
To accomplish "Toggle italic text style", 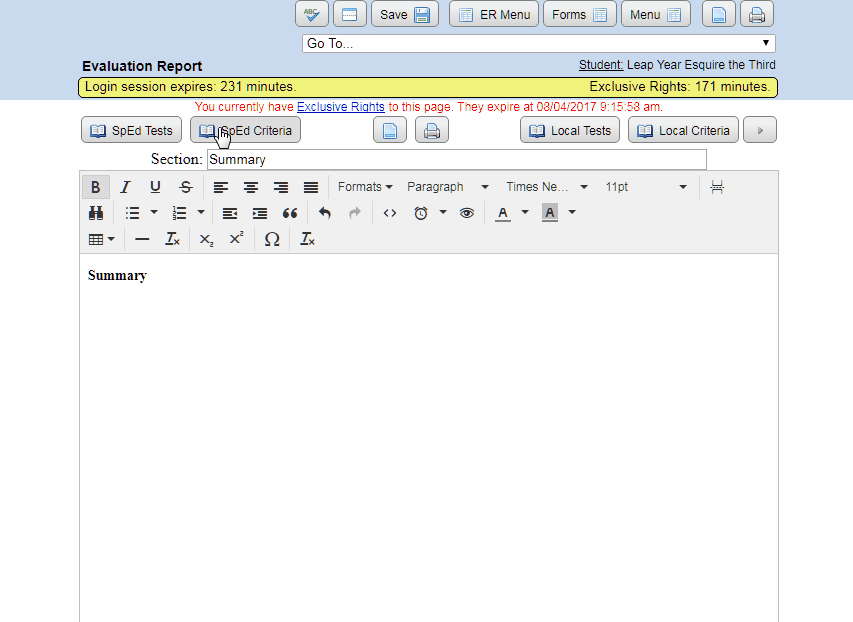I will point(125,187).
